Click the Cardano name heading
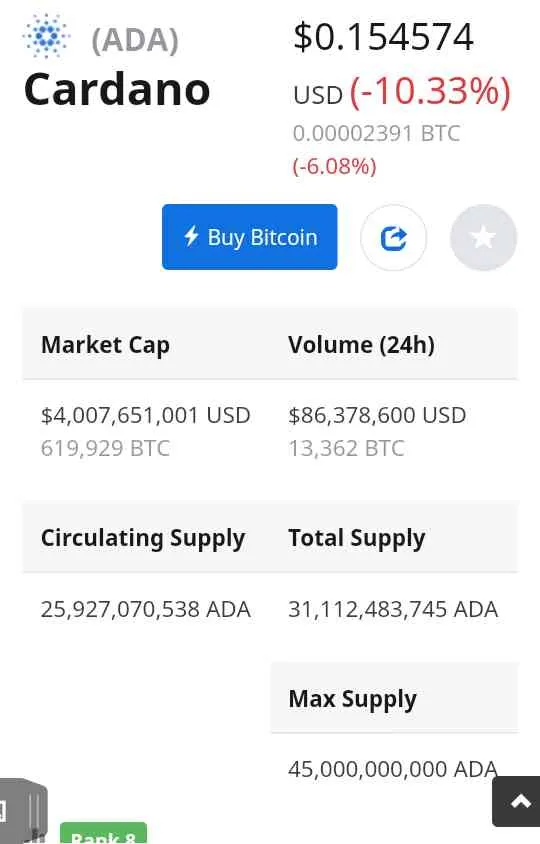 (117, 89)
